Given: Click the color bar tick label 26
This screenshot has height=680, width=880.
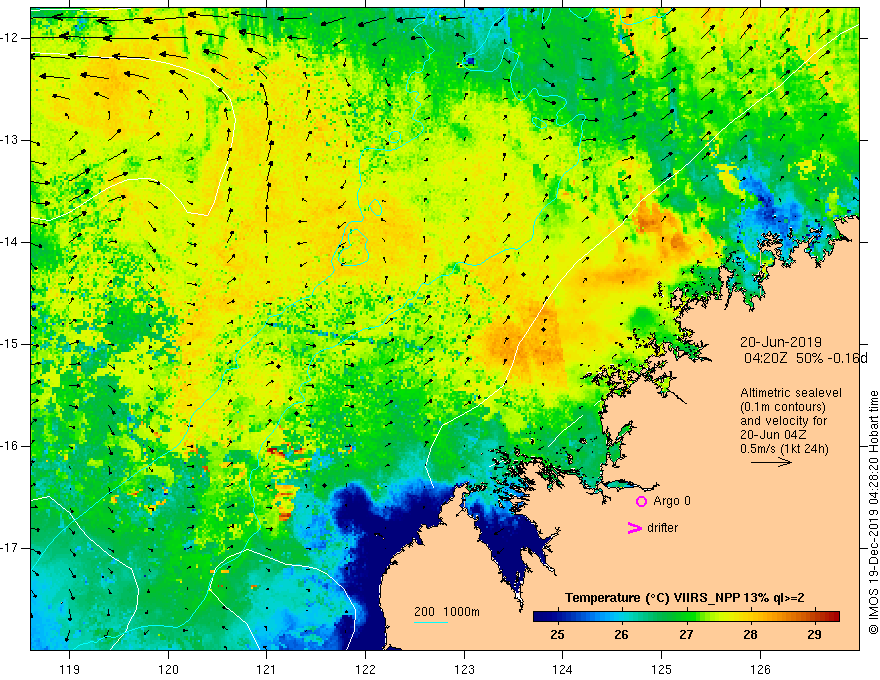Looking at the screenshot, I should pyautogui.click(x=621, y=635).
